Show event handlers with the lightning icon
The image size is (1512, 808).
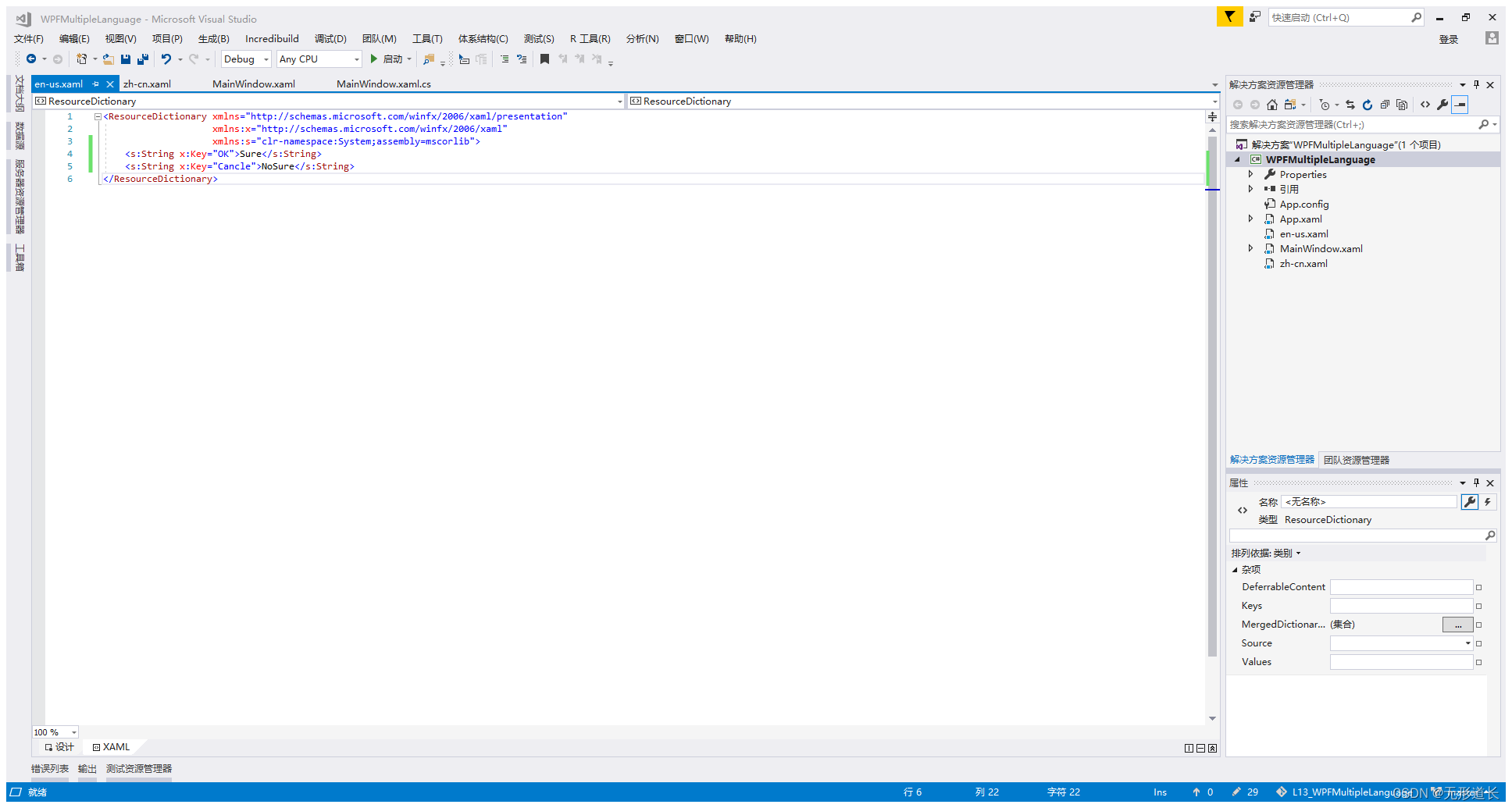click(x=1488, y=502)
